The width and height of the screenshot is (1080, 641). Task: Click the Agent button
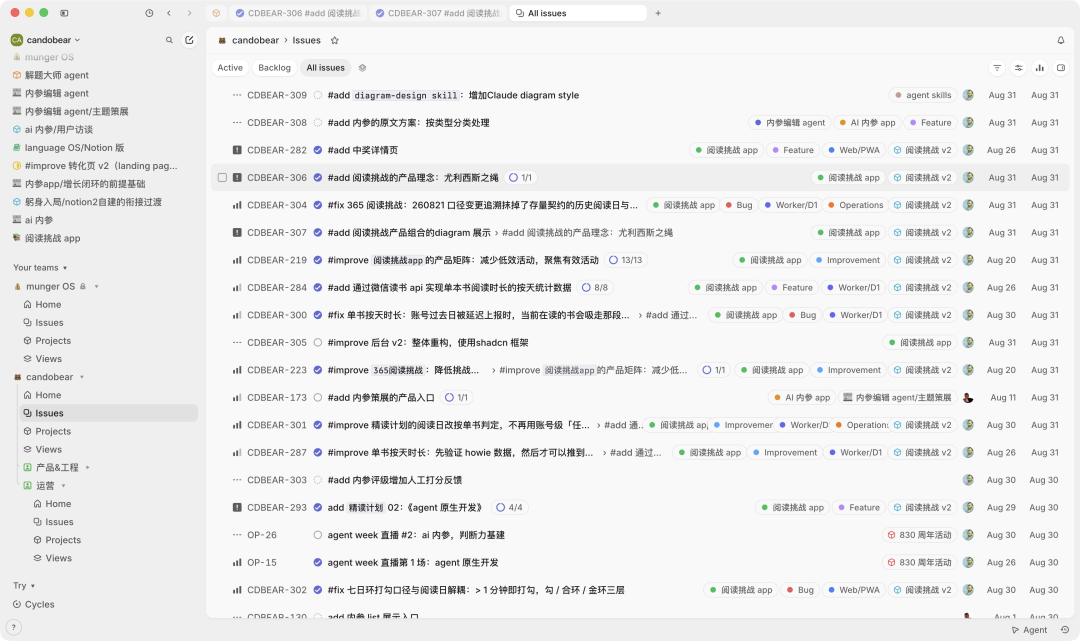tap(1029, 630)
